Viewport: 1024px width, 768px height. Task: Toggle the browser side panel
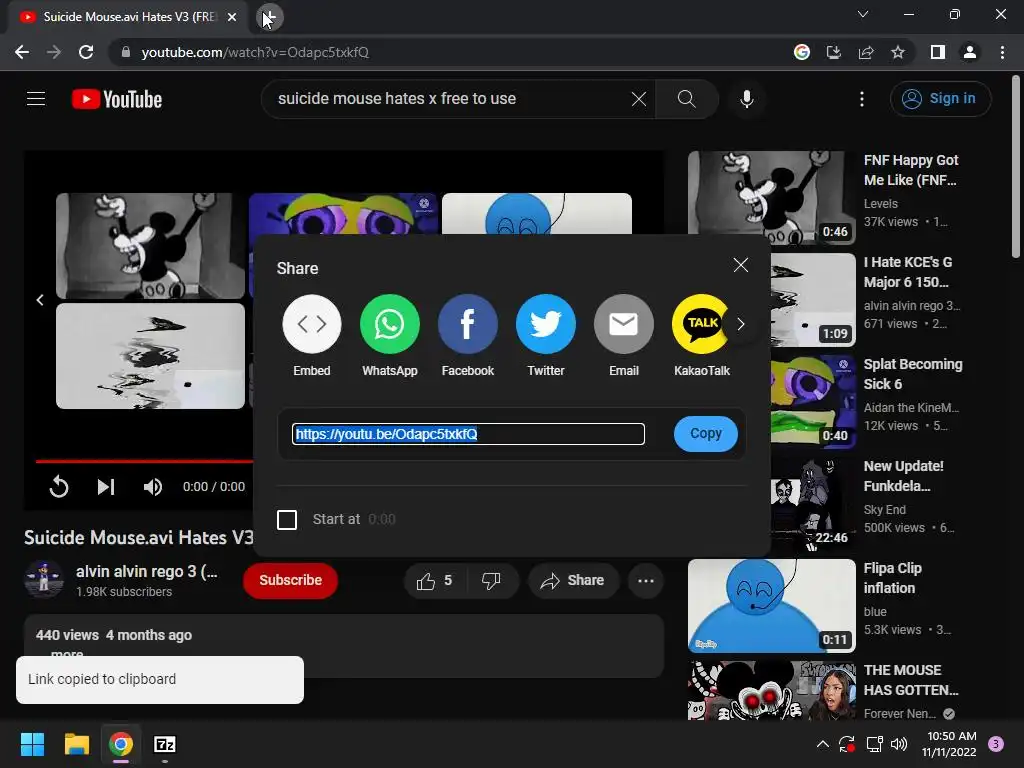(x=938, y=52)
